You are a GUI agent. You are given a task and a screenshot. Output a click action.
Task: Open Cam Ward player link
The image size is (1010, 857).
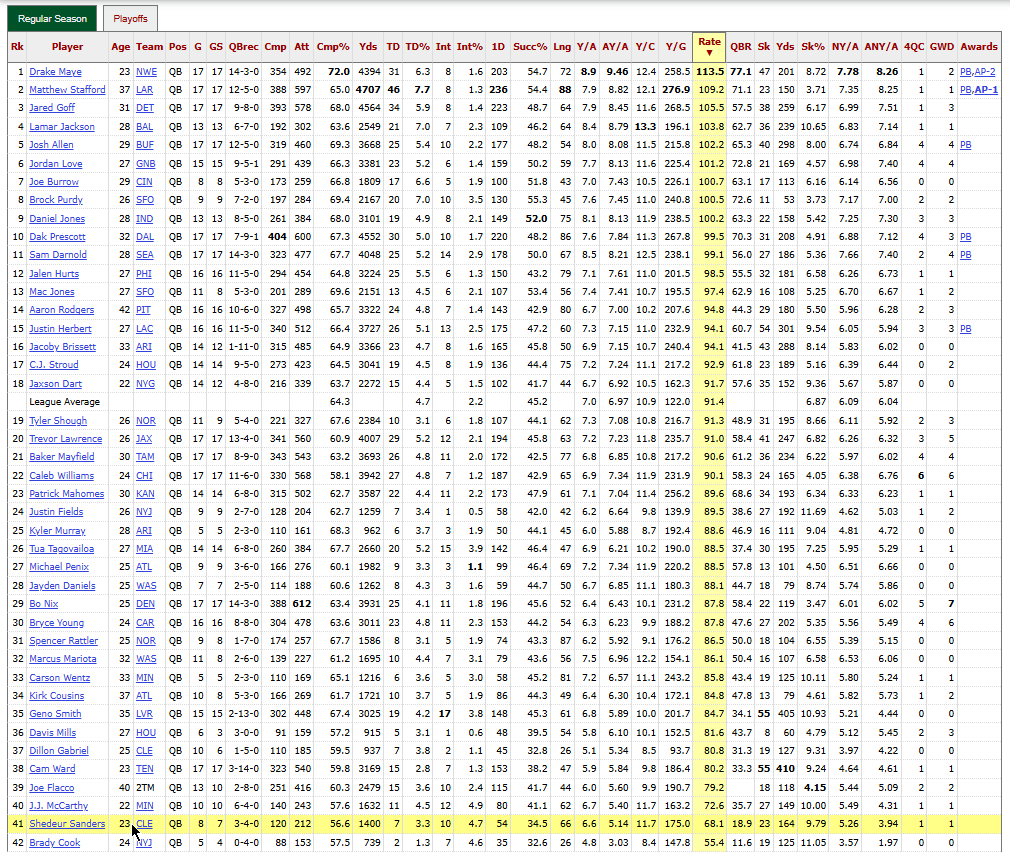[x=52, y=769]
